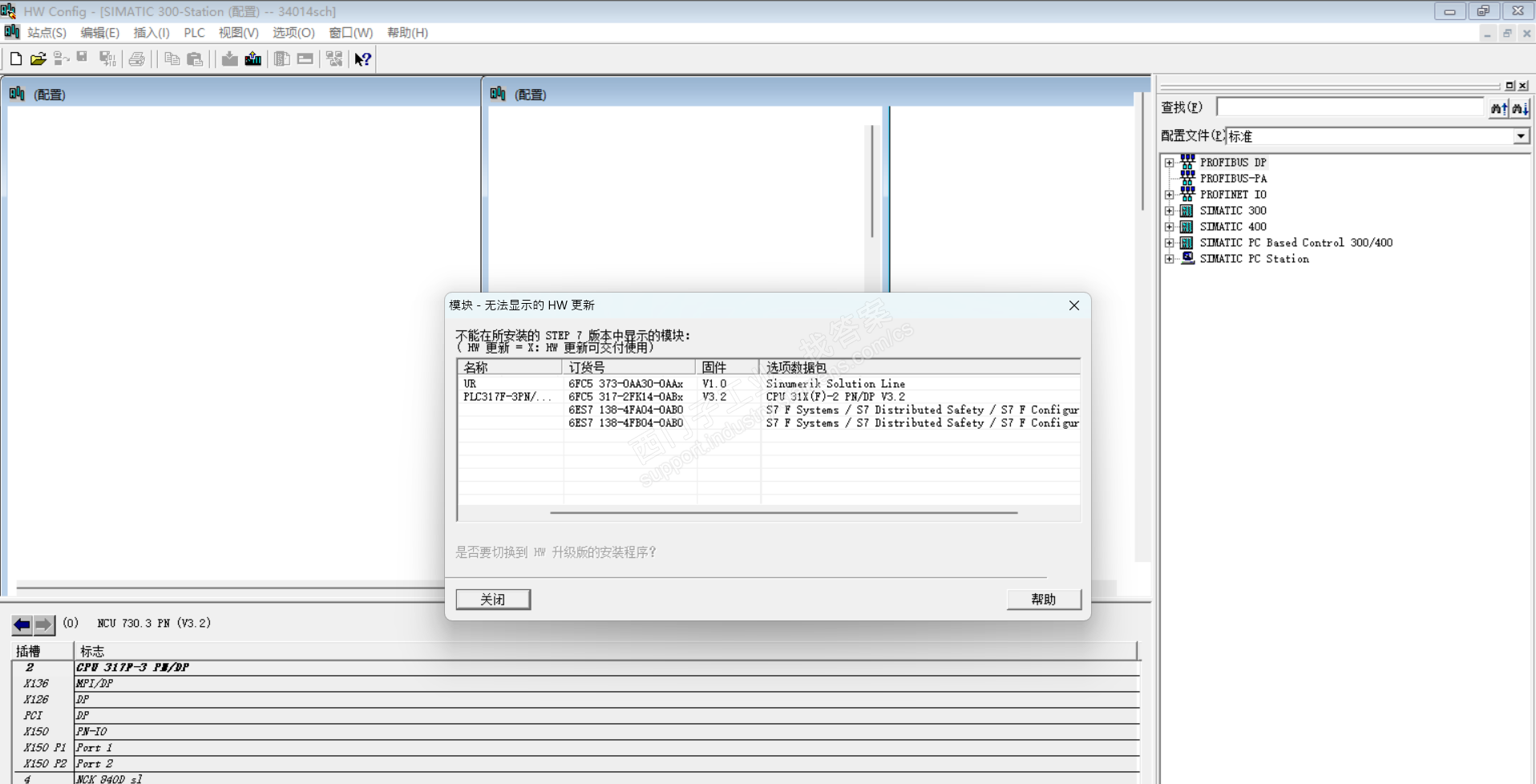Expand the SIMATIC PC Station node
Screen dimensions: 1536x784
pyautogui.click(x=1170, y=259)
